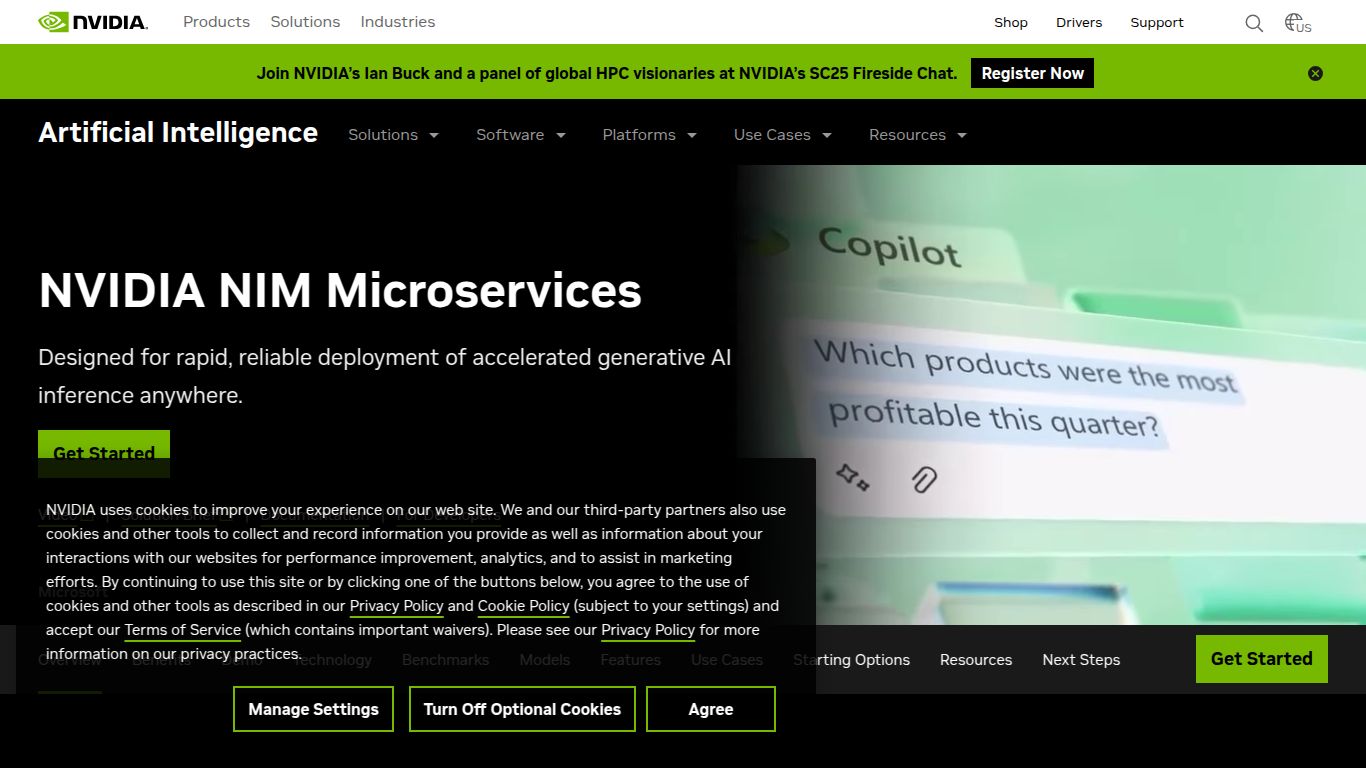
Task: Click the Get Started button
Action: pyautogui.click(x=1261, y=659)
